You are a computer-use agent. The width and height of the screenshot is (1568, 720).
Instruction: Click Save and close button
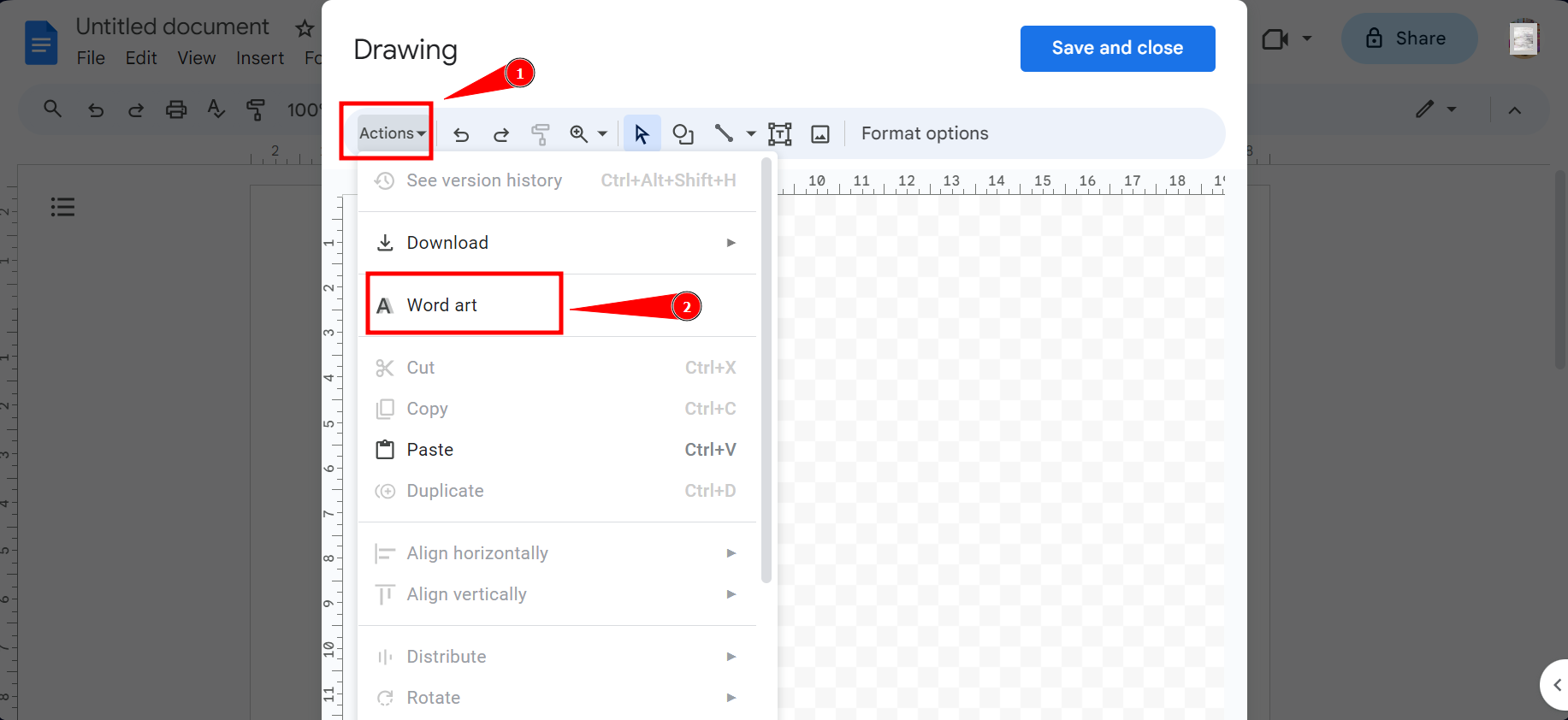point(1117,49)
